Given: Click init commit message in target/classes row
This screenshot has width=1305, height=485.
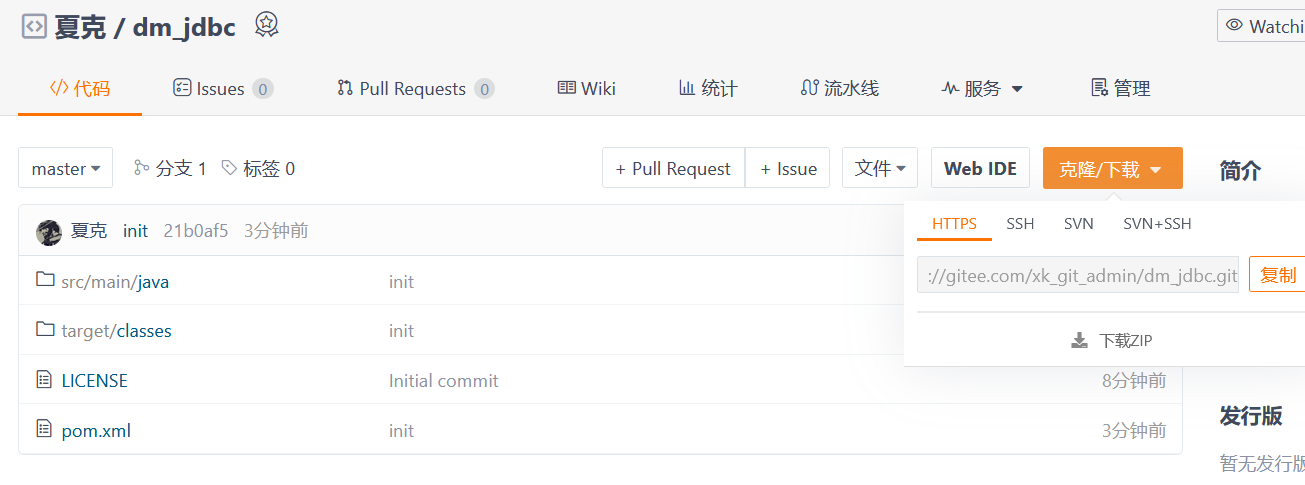Looking at the screenshot, I should (x=401, y=331).
